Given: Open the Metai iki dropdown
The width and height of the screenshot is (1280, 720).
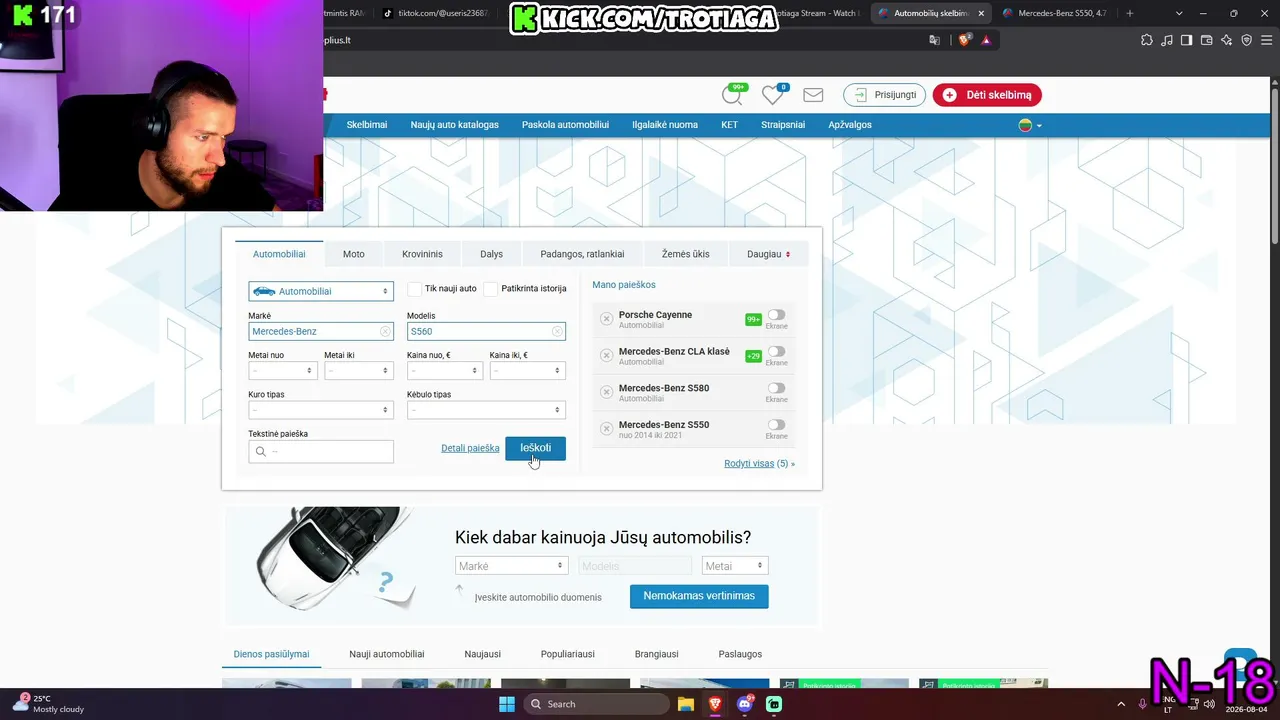Looking at the screenshot, I should point(359,371).
